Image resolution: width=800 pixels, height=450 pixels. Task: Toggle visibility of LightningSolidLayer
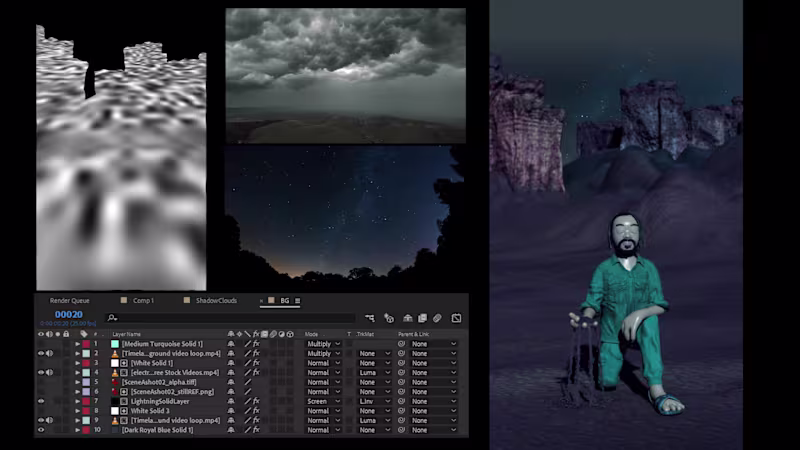tap(41, 402)
